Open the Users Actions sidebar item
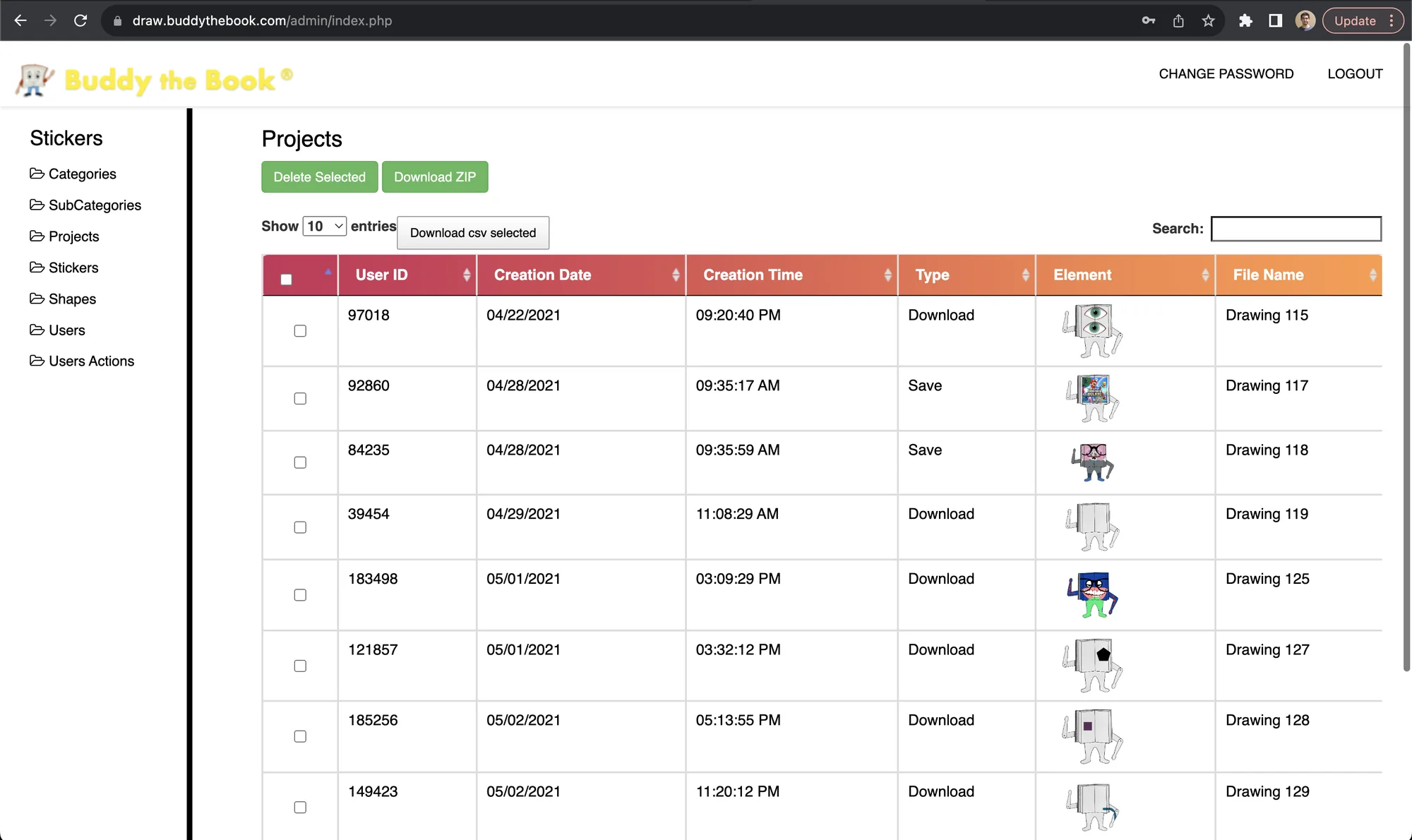The image size is (1412, 840). click(82, 361)
